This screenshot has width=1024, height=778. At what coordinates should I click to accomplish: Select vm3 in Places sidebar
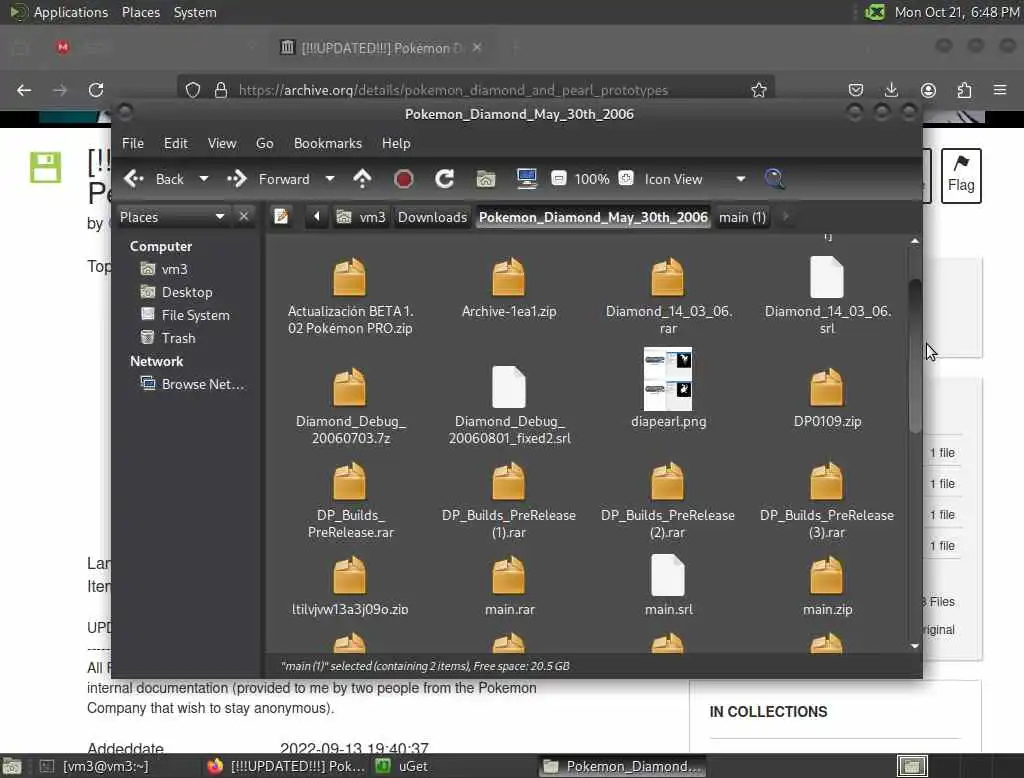click(x=165, y=269)
